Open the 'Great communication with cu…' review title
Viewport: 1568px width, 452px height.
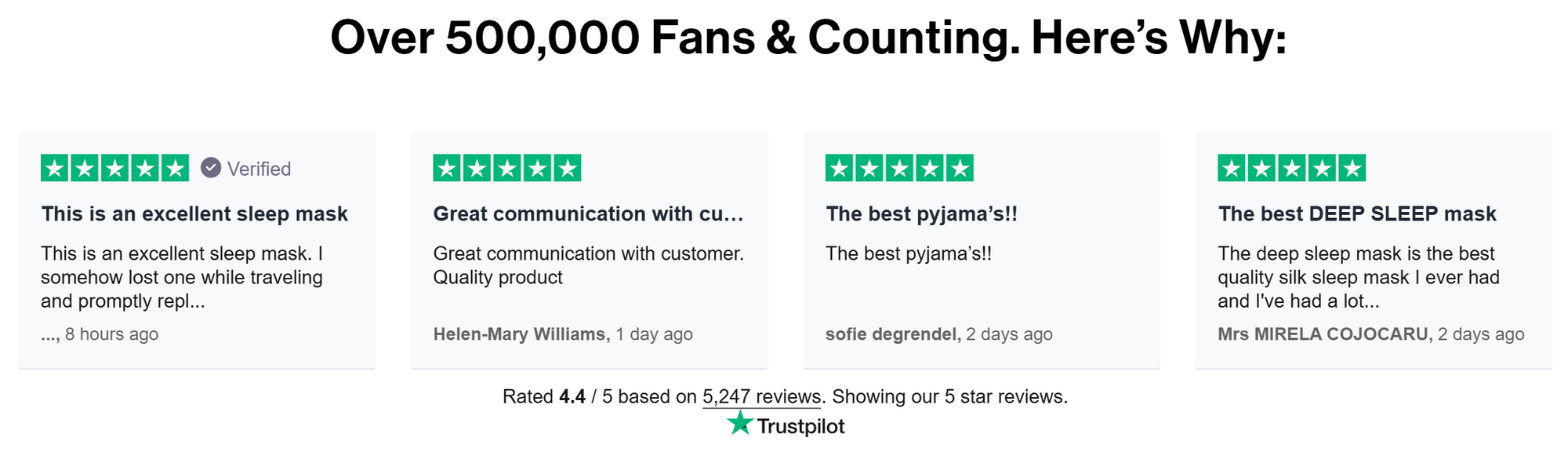click(x=588, y=214)
